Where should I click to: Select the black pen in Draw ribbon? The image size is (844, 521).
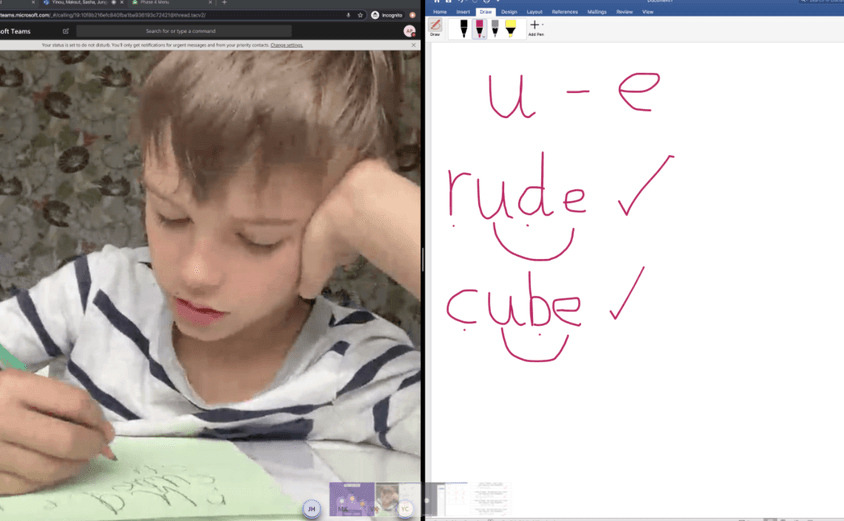(463, 28)
